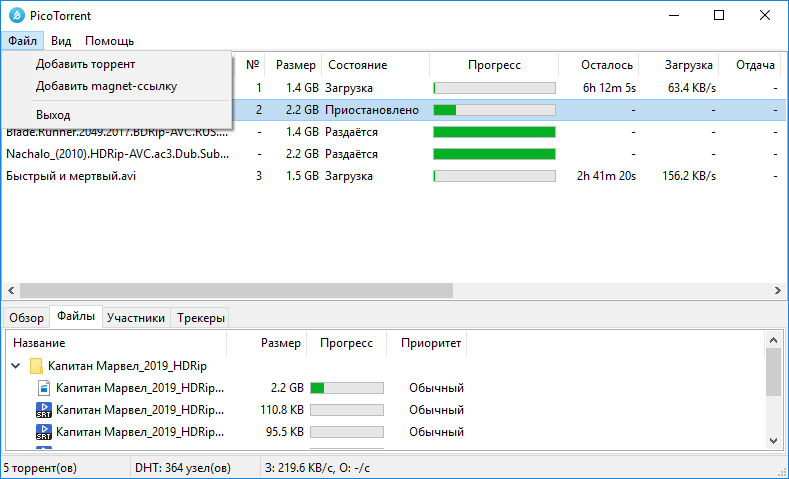Click Обычный priority of 2.2 GB file
The height and width of the screenshot is (479, 789).
pos(436,388)
